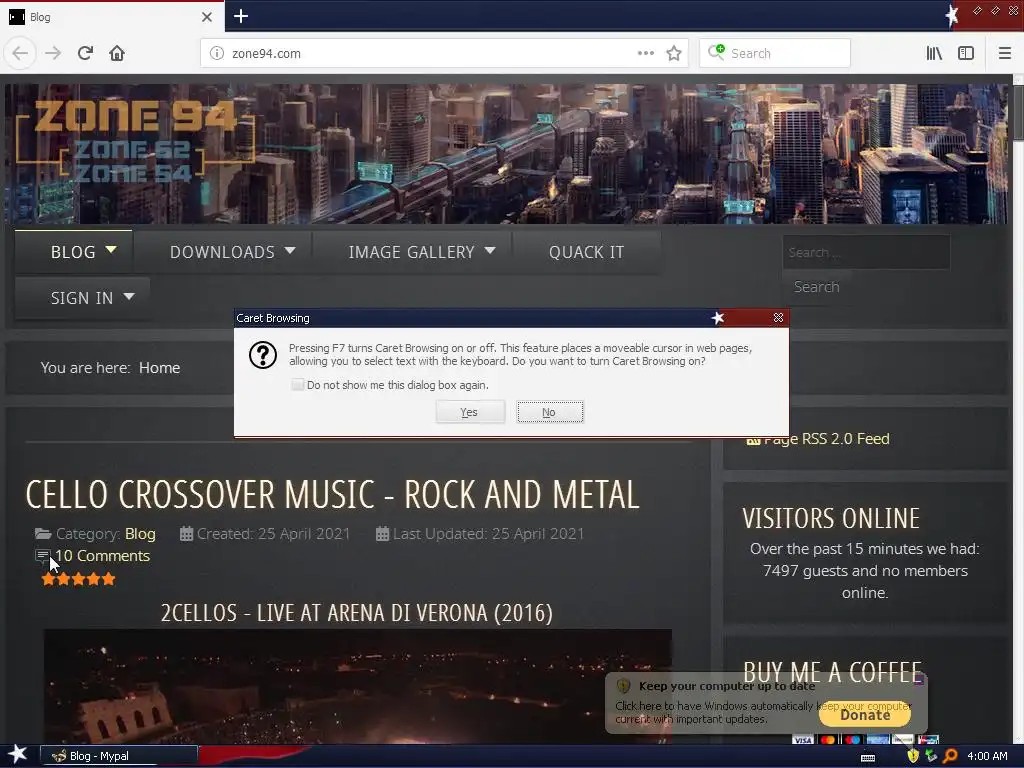The height and width of the screenshot is (768, 1024).
Task: Open the Blog category link
Action: pos(140,534)
